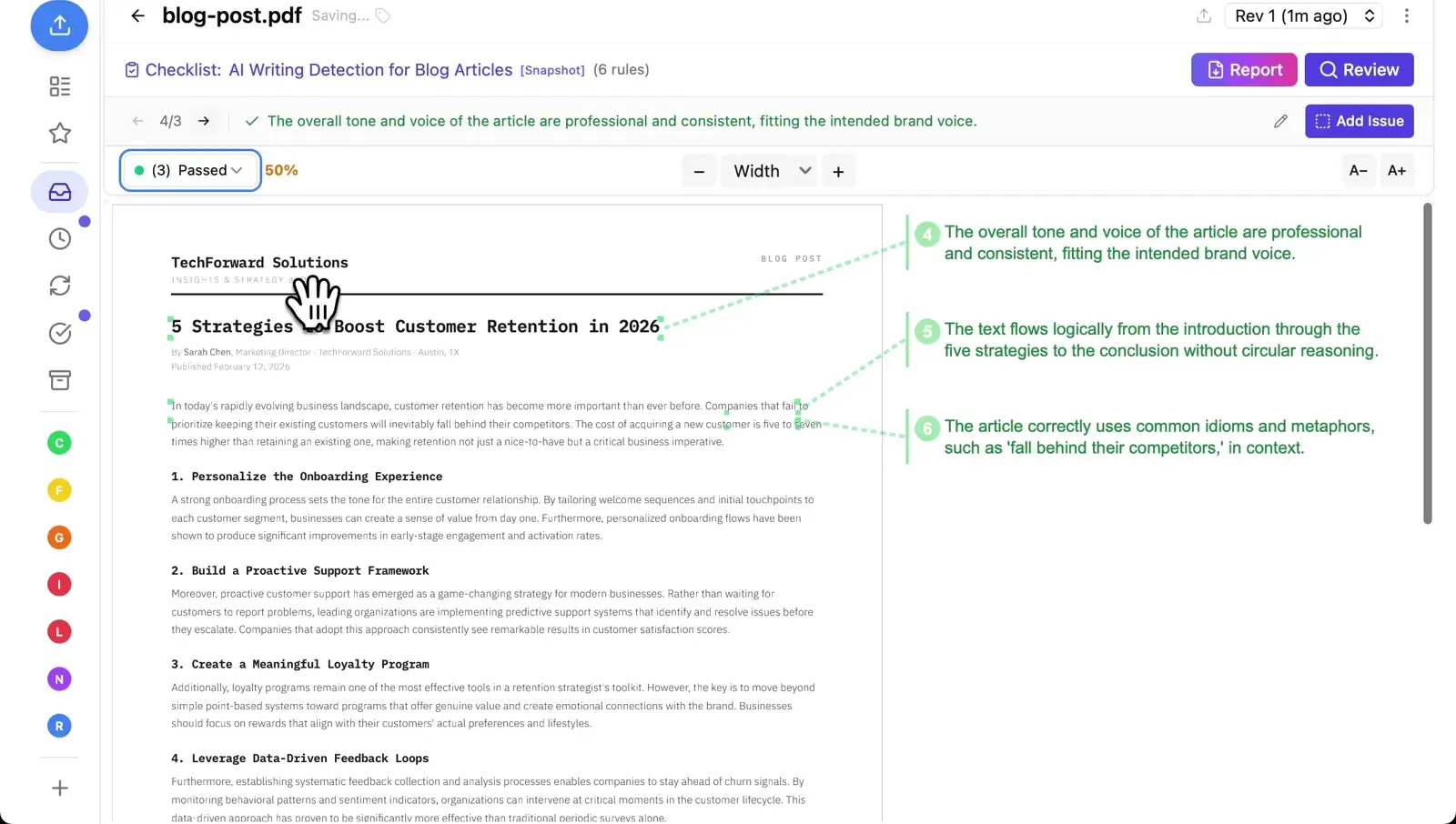The image size is (1456, 824).
Task: Open tasks via the checkmark circle icon
Action: pos(59,333)
